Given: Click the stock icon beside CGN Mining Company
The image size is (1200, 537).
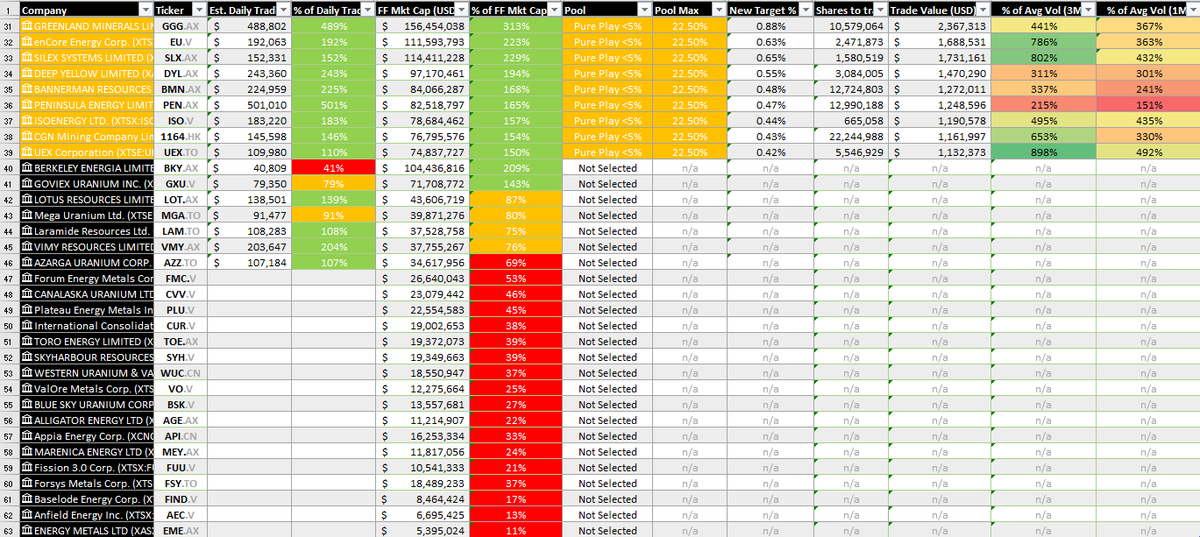Looking at the screenshot, I should [x=26, y=137].
